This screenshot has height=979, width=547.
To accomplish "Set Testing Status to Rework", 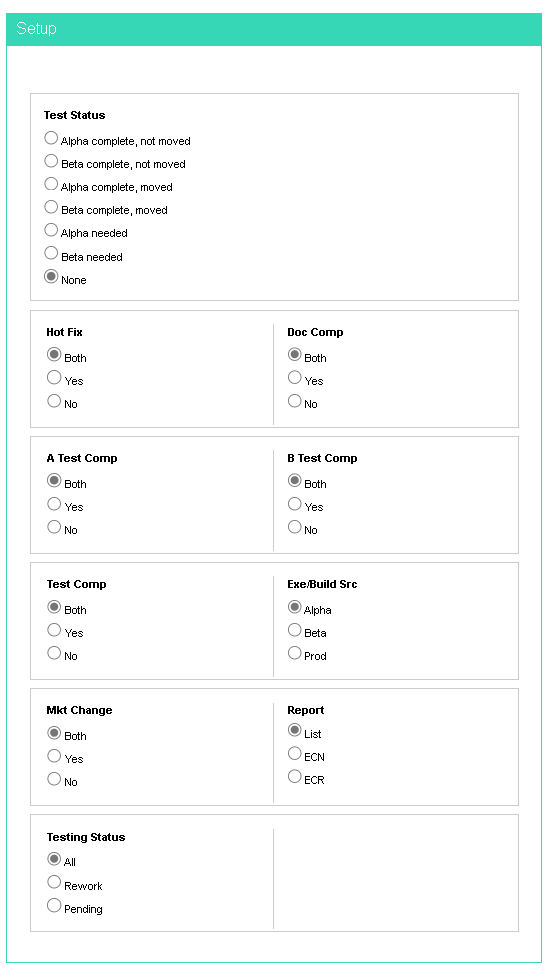I will [x=54, y=882].
